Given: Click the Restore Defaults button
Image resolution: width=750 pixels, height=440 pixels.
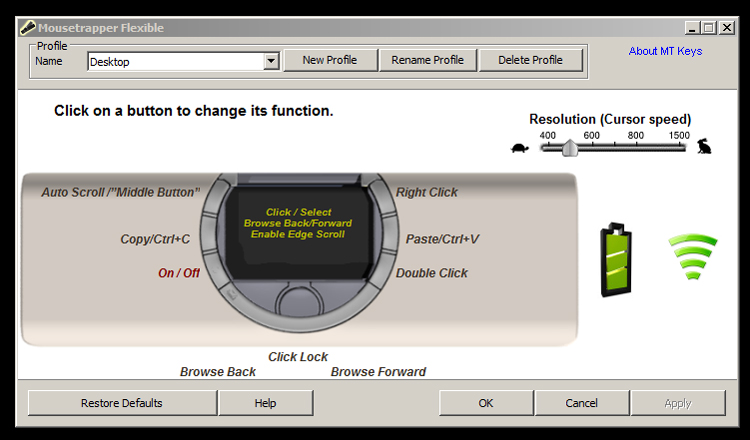Looking at the screenshot, I should tap(122, 403).
